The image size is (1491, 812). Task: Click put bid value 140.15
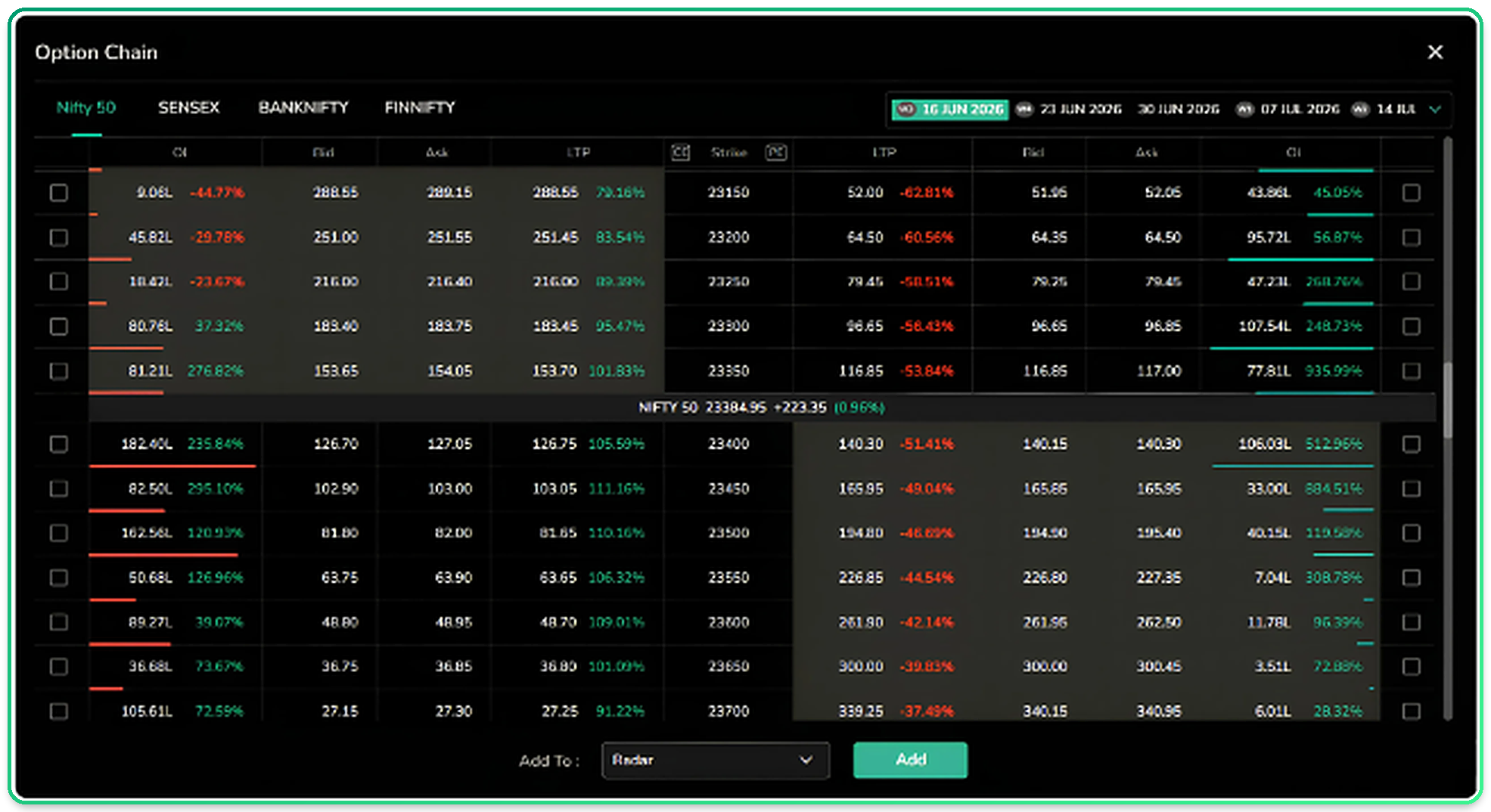click(1045, 444)
